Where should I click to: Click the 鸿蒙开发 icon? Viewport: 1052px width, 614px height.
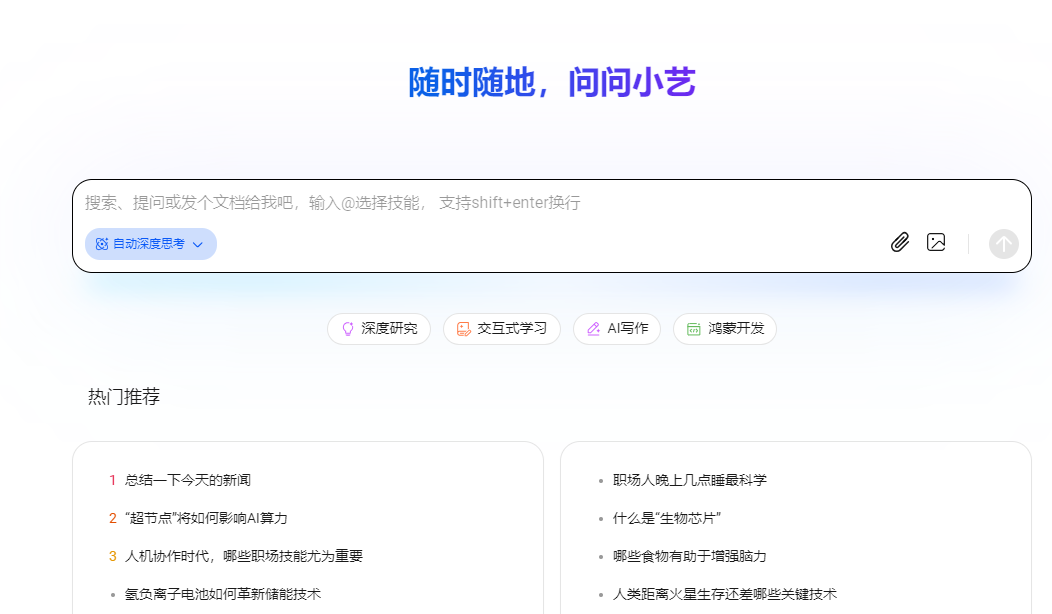pyautogui.click(x=694, y=329)
